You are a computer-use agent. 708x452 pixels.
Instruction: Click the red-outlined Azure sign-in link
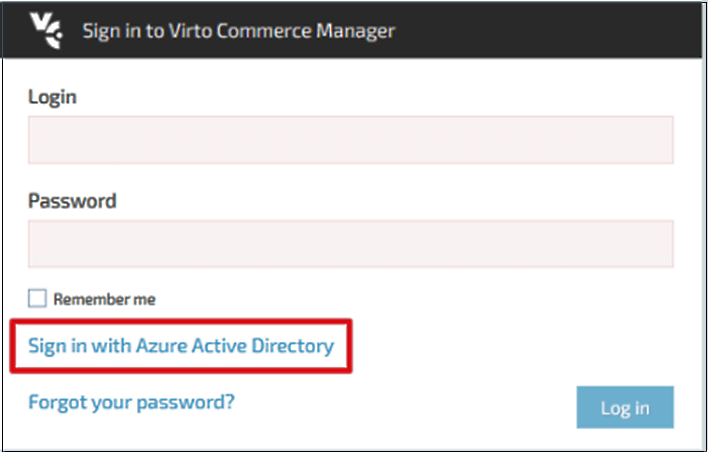coord(181,346)
